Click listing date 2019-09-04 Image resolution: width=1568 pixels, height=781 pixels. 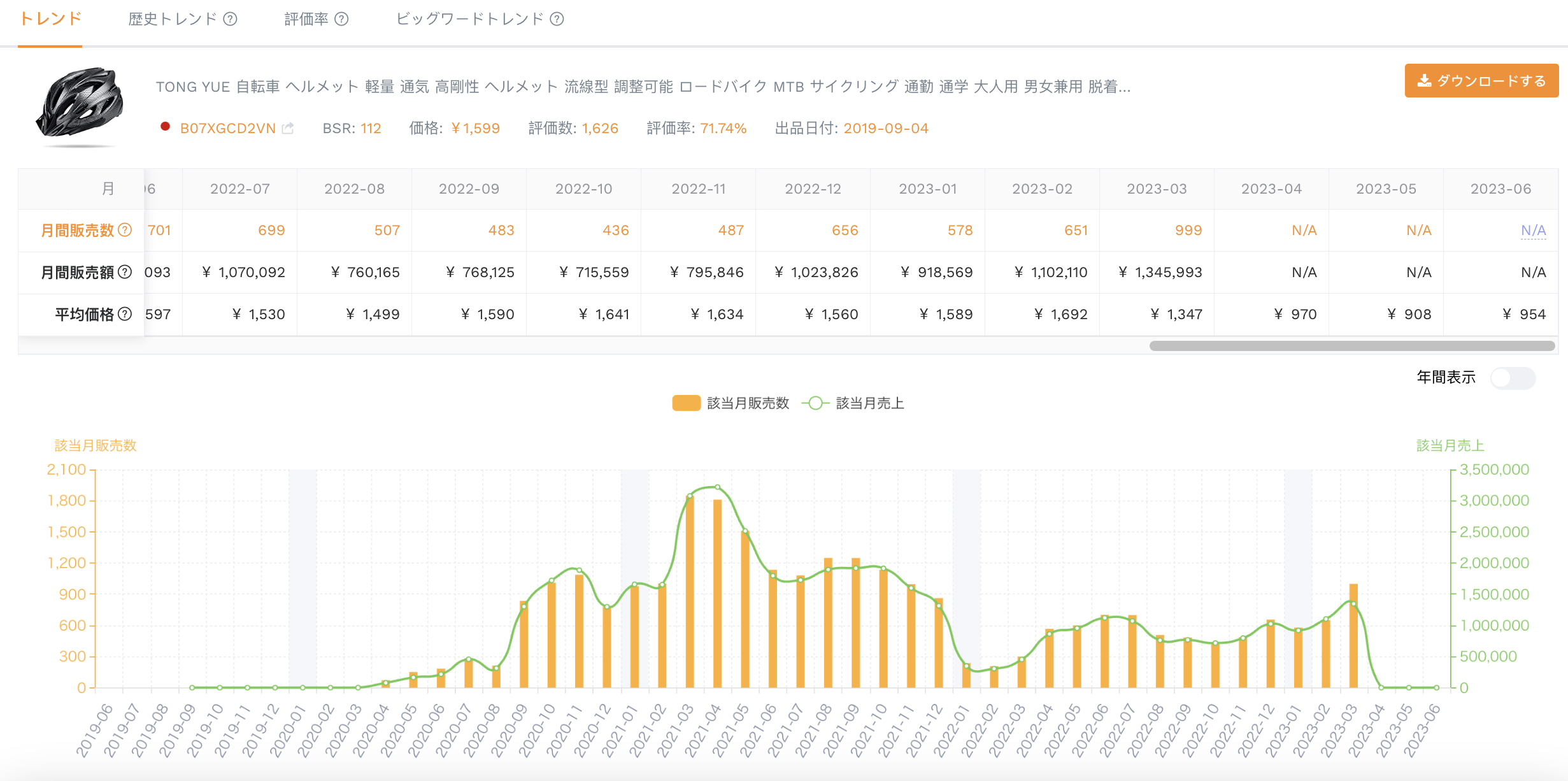coord(886,128)
